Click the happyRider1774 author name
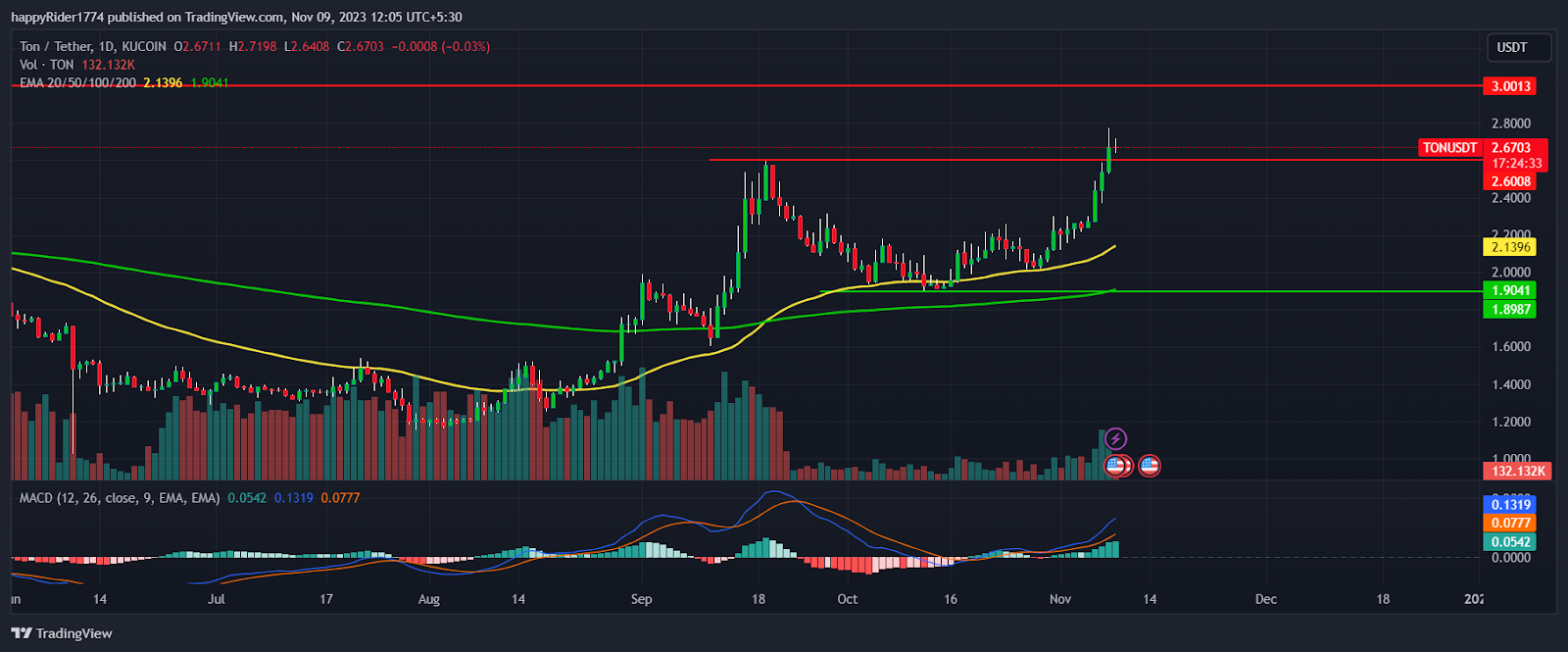1568x652 pixels. click(57, 17)
